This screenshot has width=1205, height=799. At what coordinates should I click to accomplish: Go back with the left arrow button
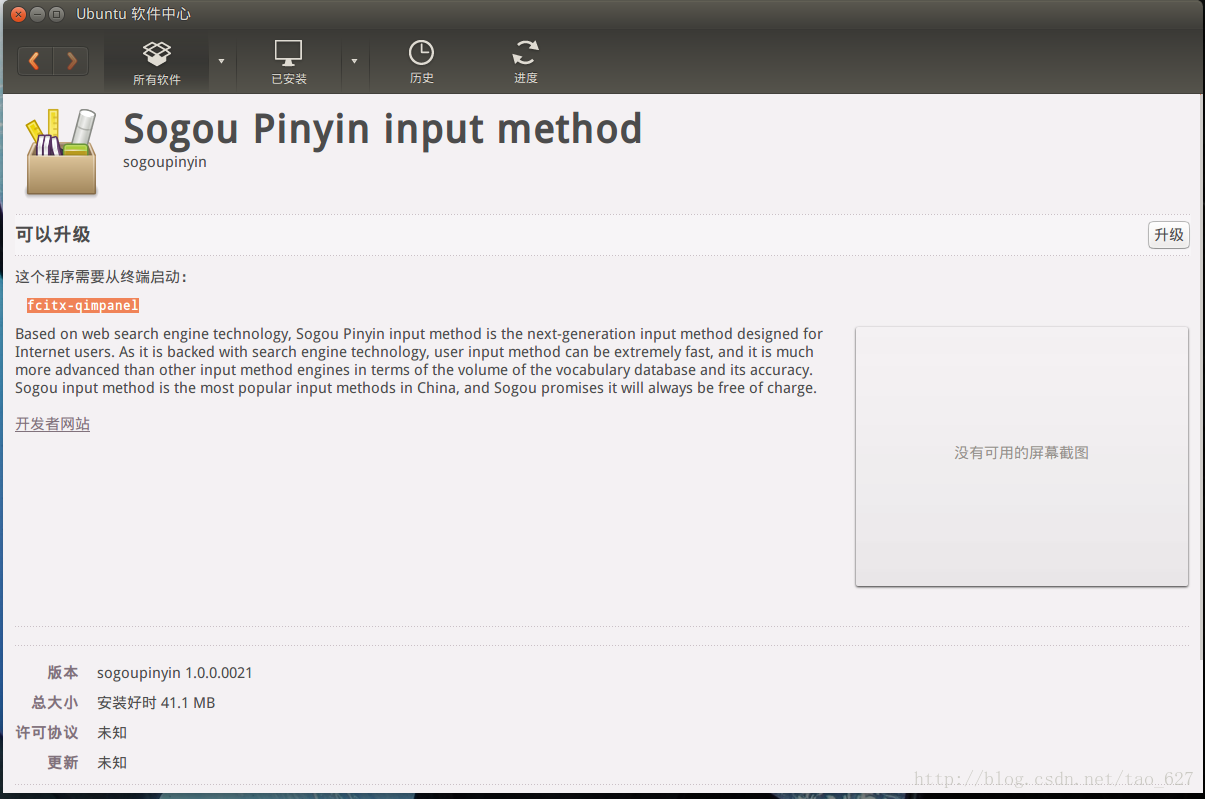coord(35,61)
